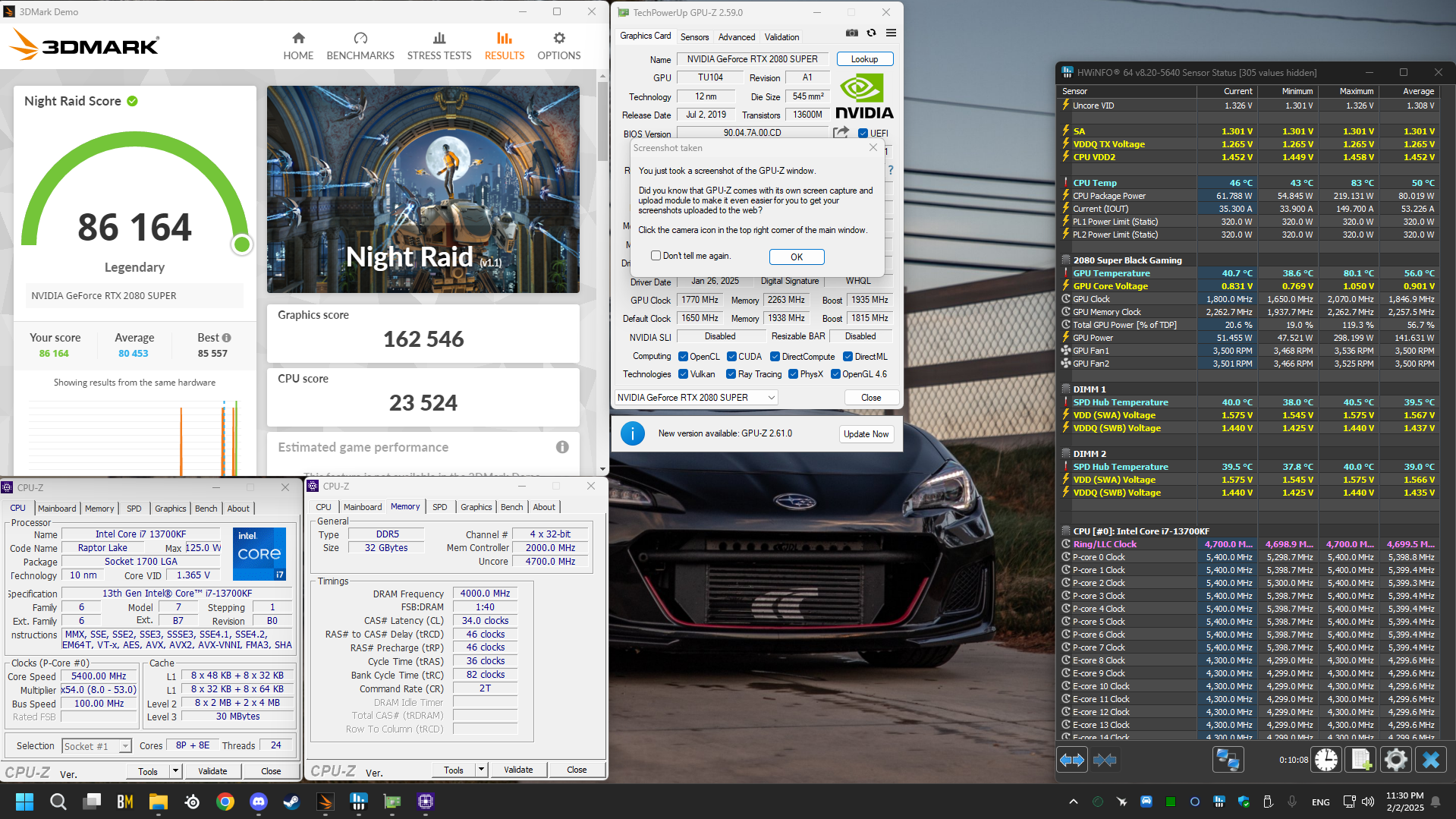Viewport: 1456px width, 819px height.
Task: Open Bench tab in left CPU-Z window
Action: click(x=206, y=509)
